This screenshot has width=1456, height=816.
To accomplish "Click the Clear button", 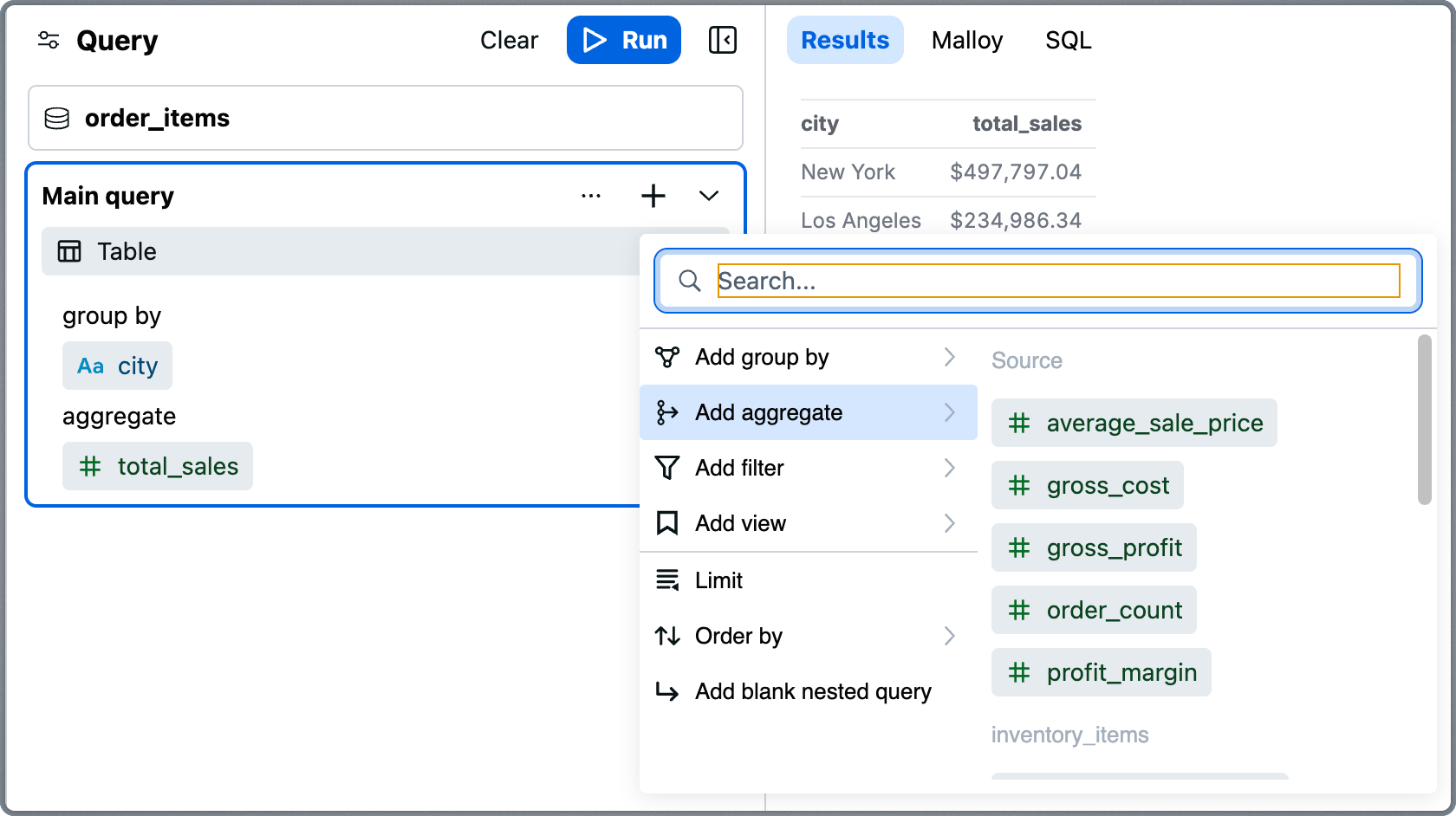I will 509,40.
